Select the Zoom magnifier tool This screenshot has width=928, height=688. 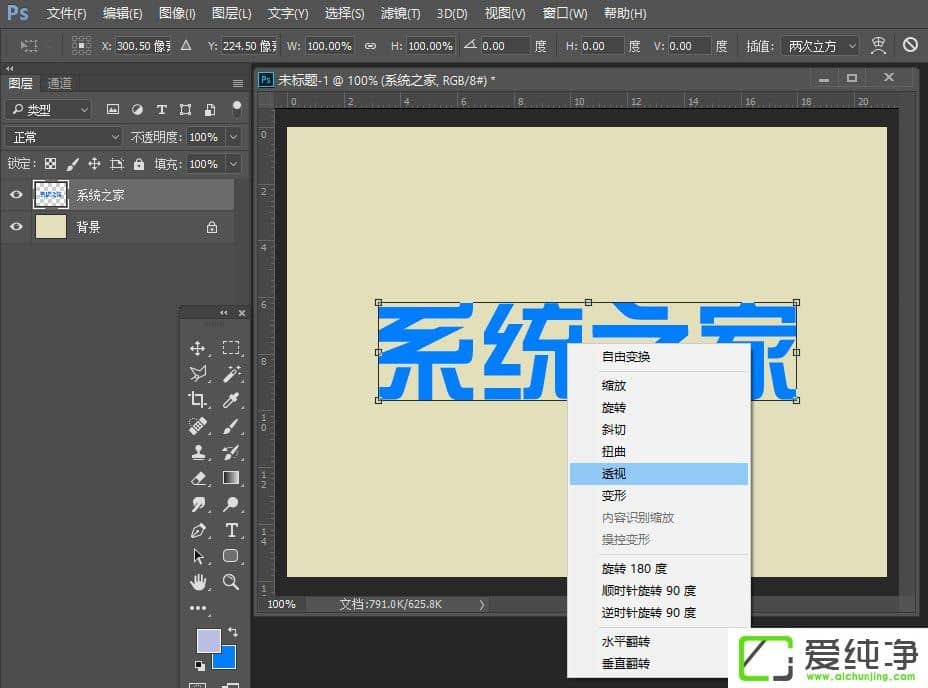pos(231,582)
